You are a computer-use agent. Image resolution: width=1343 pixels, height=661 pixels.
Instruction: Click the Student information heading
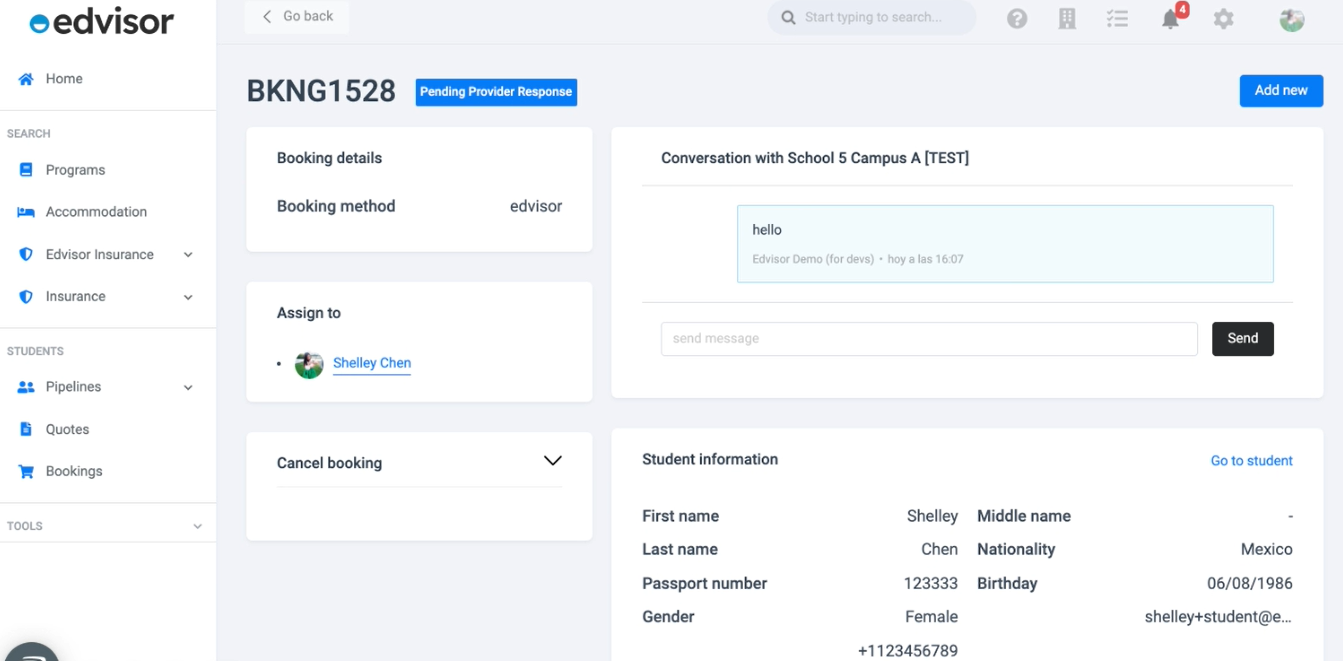pos(710,460)
